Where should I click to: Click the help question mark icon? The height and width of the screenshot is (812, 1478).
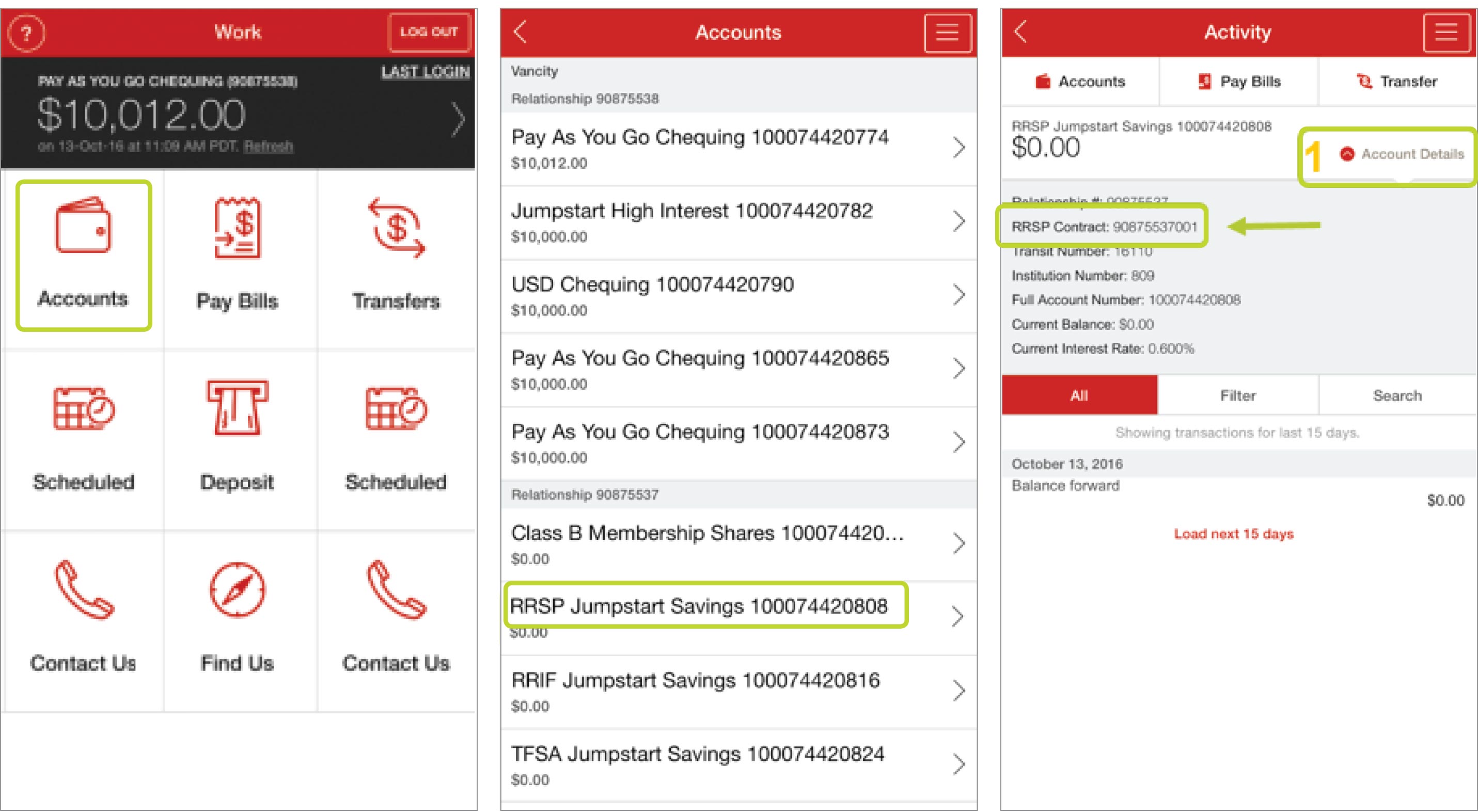click(x=26, y=33)
